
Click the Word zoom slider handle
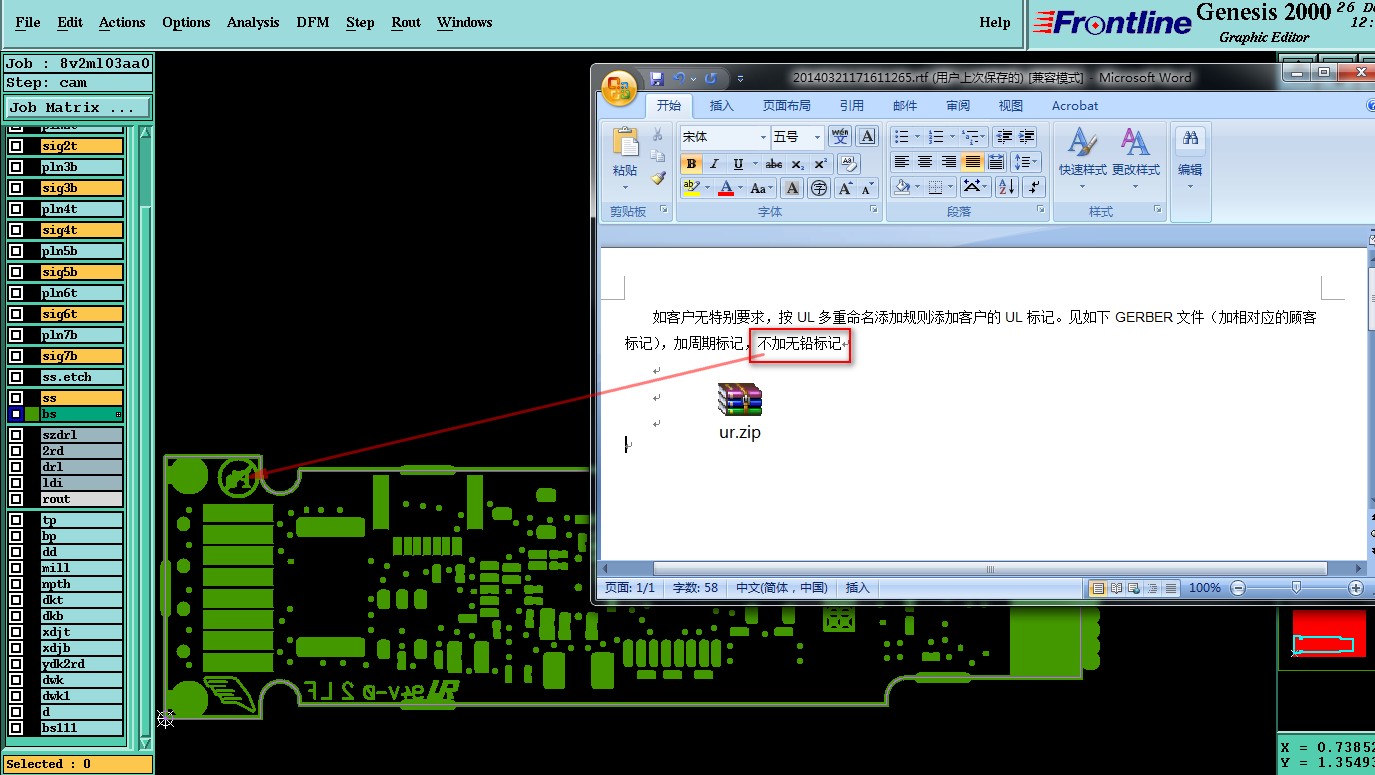pos(1296,588)
